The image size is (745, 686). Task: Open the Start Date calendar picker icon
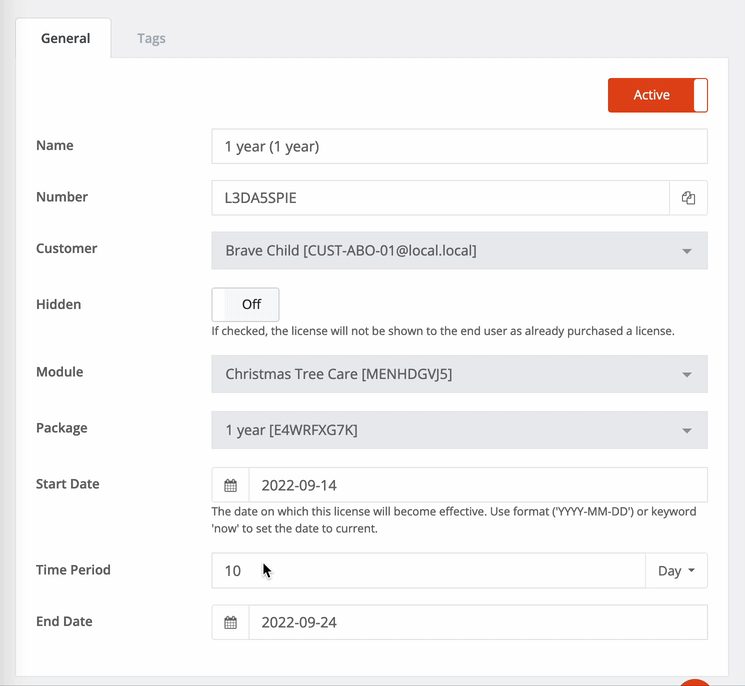tap(230, 485)
